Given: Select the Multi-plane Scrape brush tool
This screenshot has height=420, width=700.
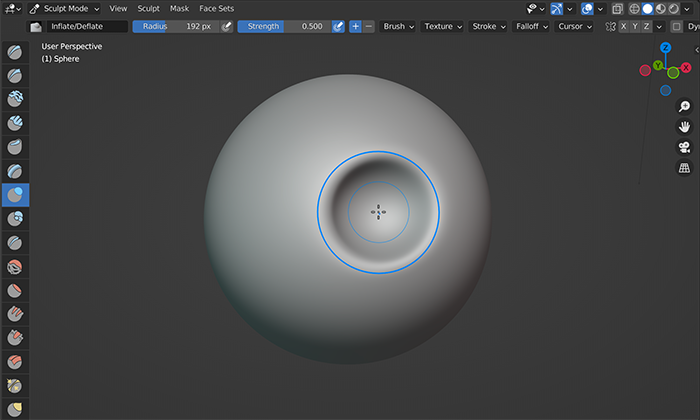Looking at the screenshot, I should click(x=15, y=362).
